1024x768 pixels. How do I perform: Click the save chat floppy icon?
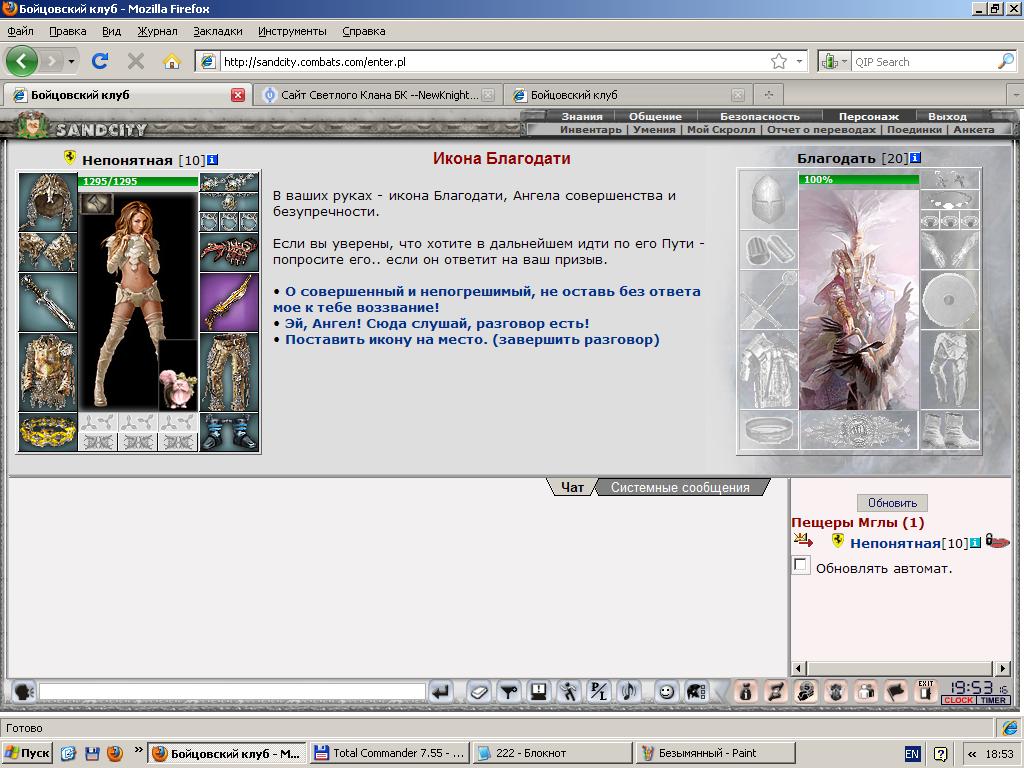pos(539,691)
